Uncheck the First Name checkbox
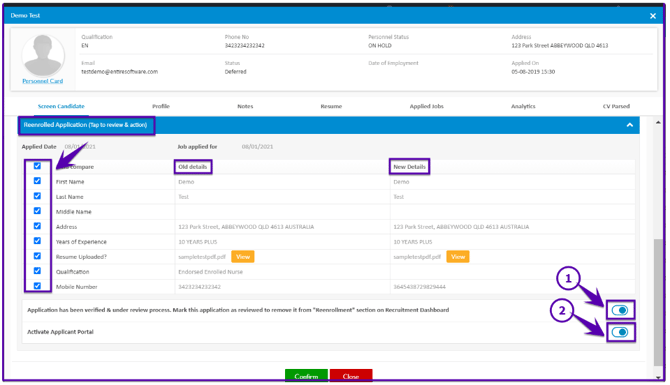This screenshot has width=670, height=385. tap(37, 181)
